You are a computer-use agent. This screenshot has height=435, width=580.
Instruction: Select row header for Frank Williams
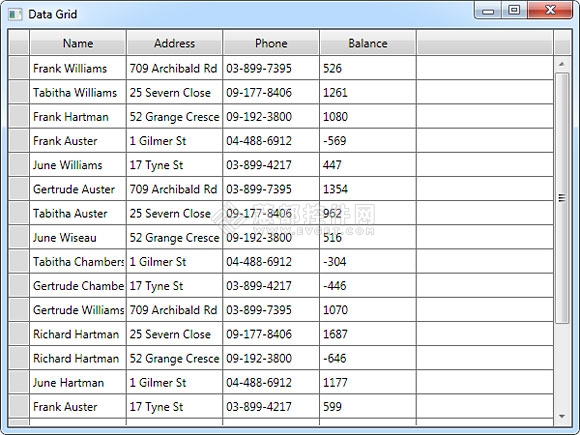[19, 68]
